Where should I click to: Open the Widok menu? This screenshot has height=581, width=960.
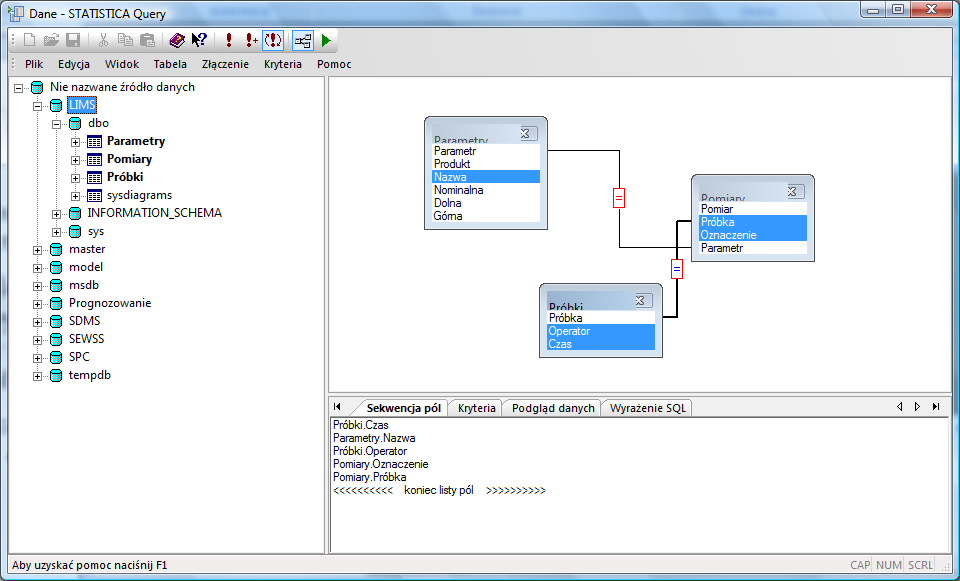[x=122, y=64]
